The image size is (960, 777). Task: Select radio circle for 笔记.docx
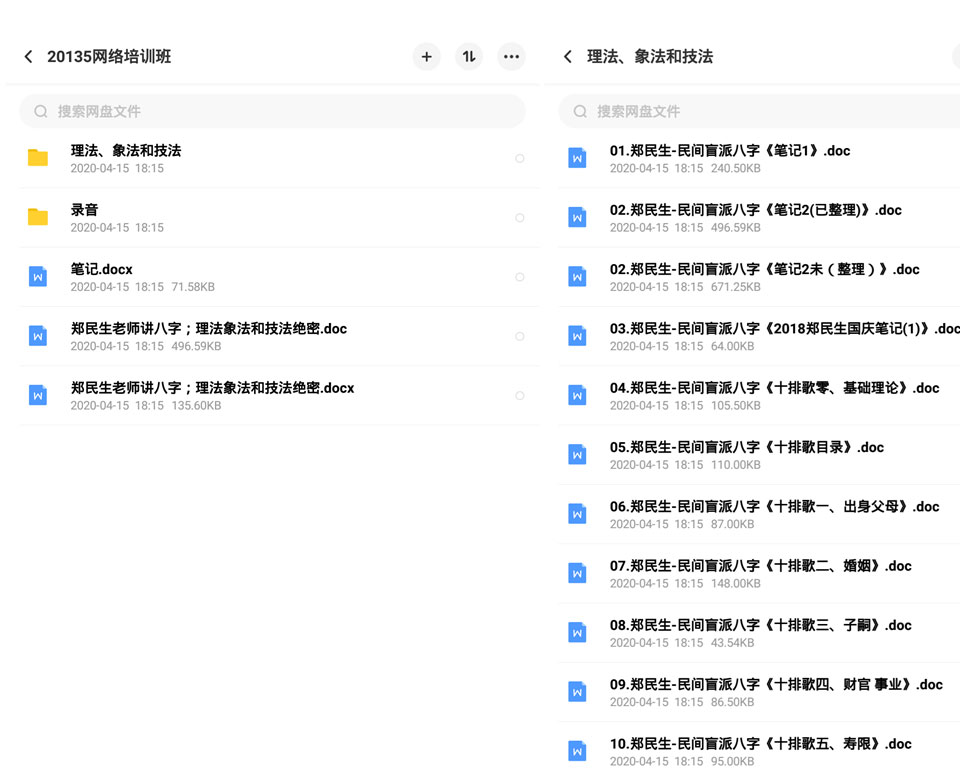[x=519, y=277]
